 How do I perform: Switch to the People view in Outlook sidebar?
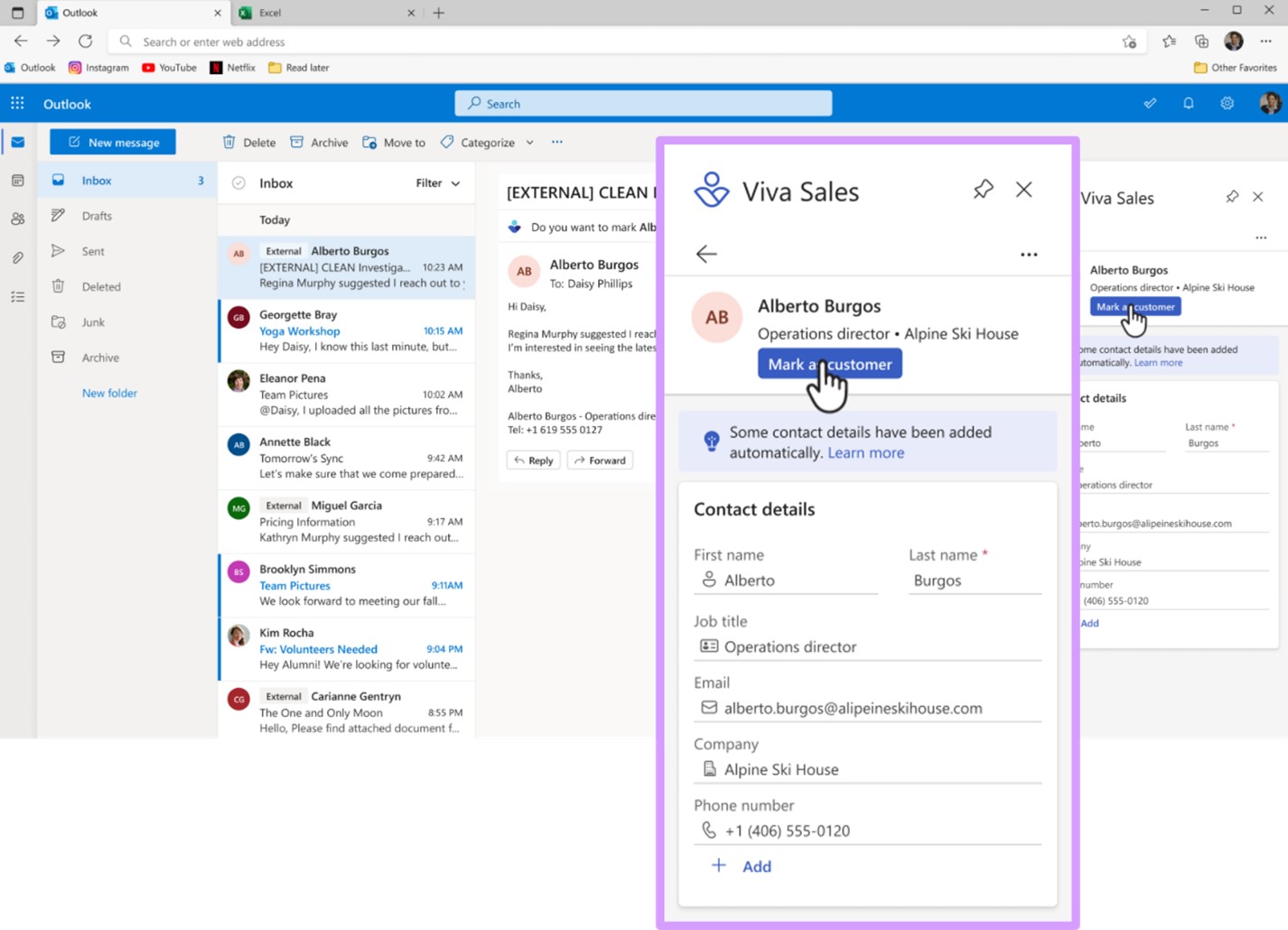tap(17, 219)
